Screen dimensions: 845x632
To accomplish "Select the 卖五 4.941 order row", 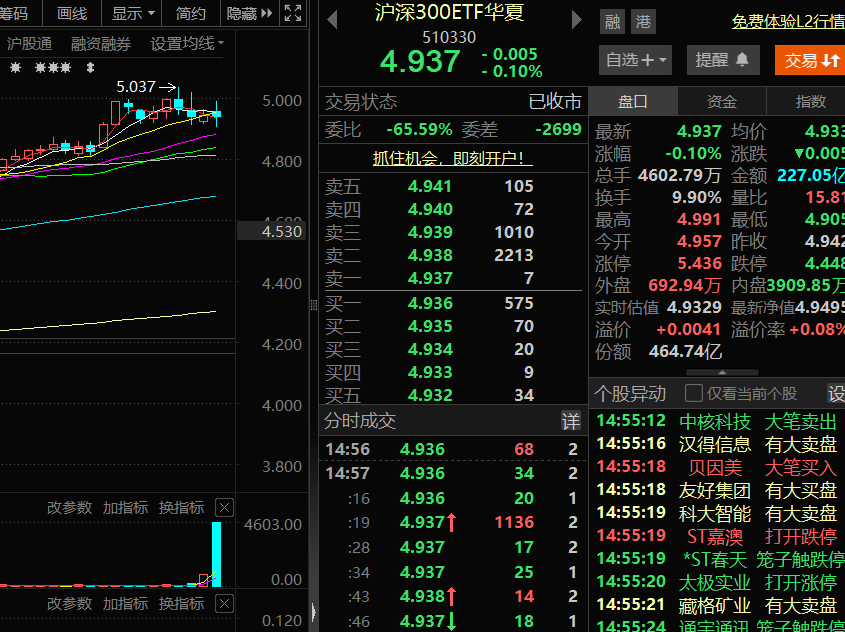I will [453, 186].
